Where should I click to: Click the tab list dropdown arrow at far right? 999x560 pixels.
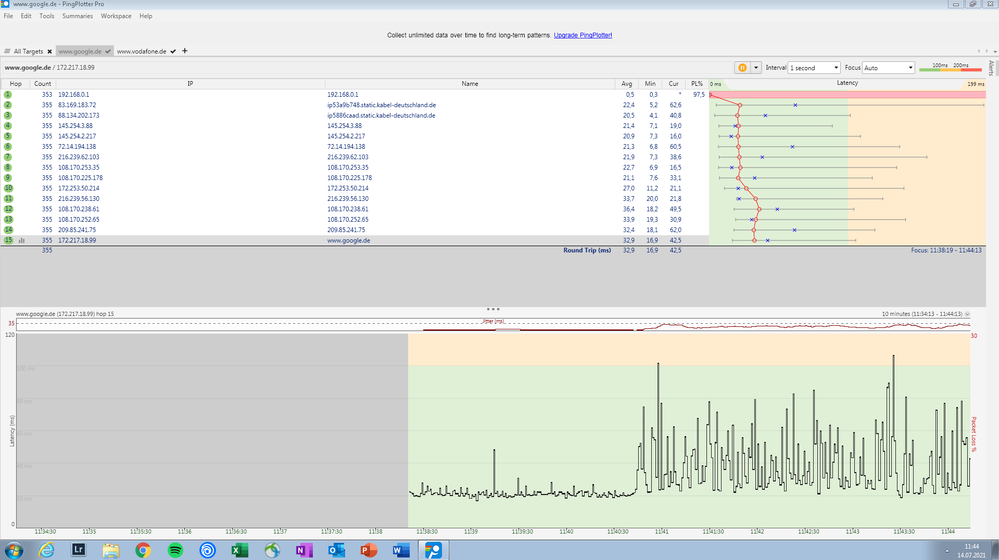pos(995,52)
